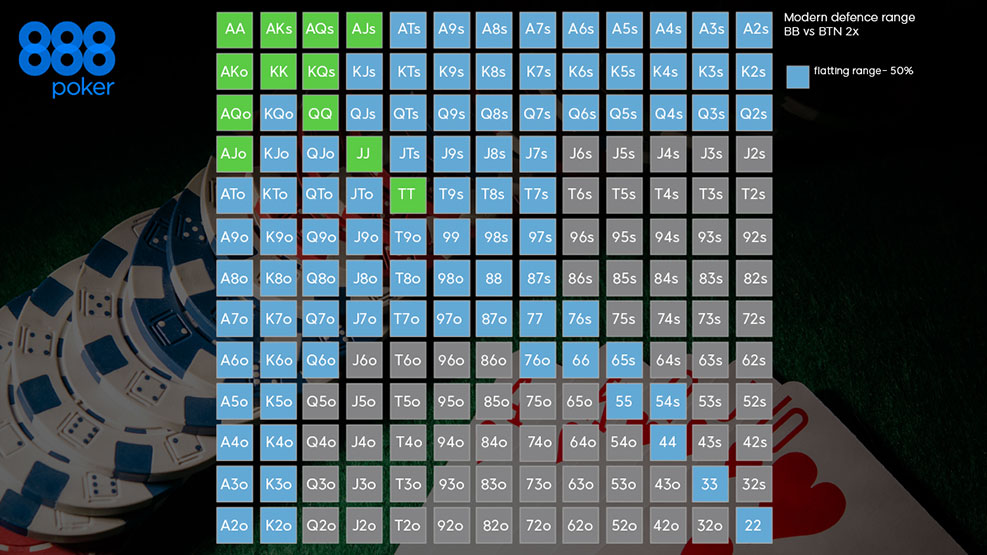The height and width of the screenshot is (555, 987).
Task: Click the KQs hand cell
Action: tap(321, 72)
